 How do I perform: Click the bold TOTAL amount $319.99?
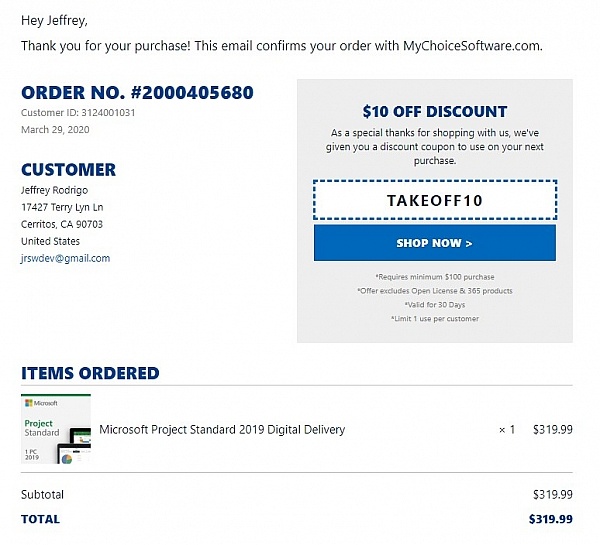pos(551,519)
